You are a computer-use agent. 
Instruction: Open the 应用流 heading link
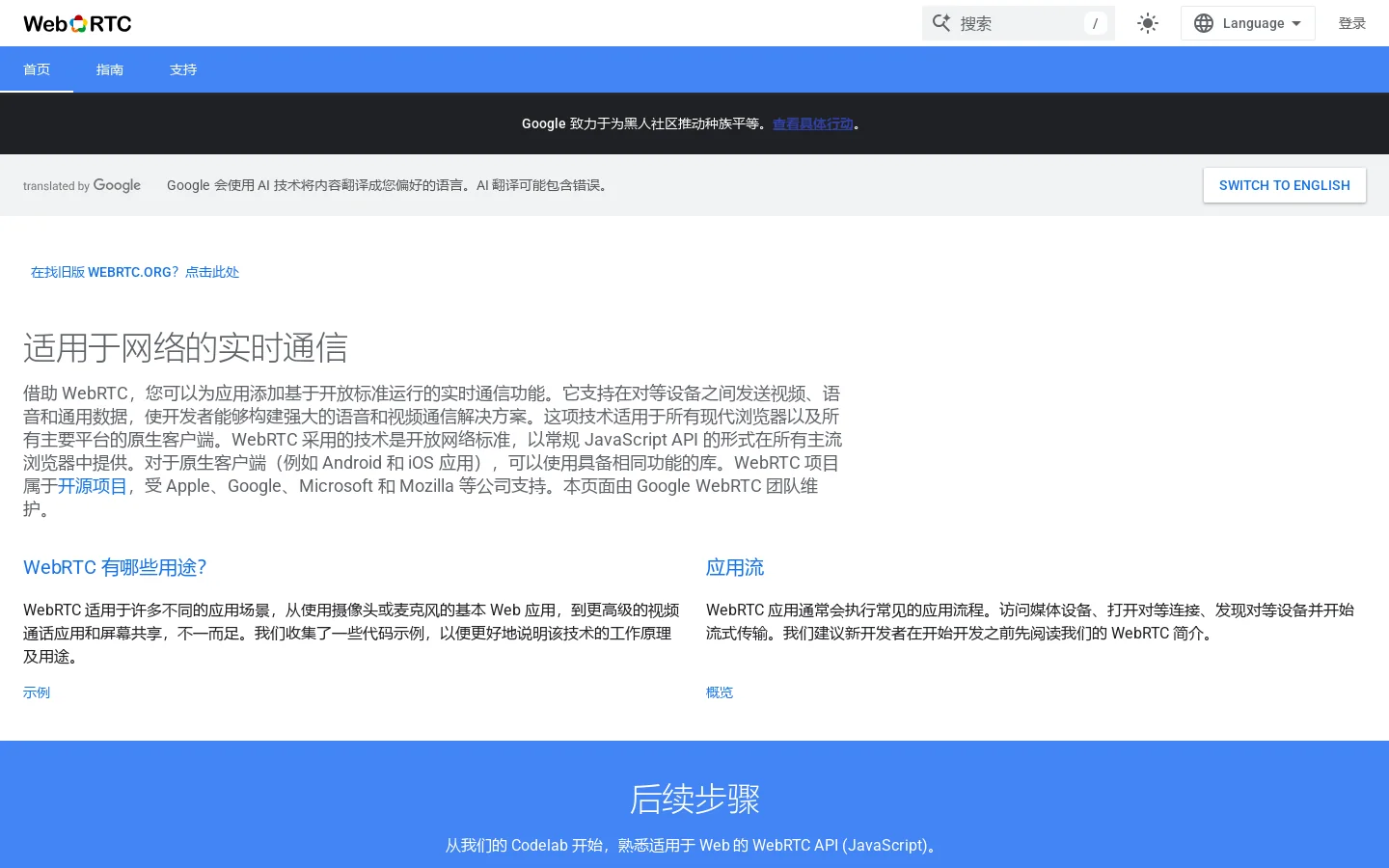(x=735, y=567)
